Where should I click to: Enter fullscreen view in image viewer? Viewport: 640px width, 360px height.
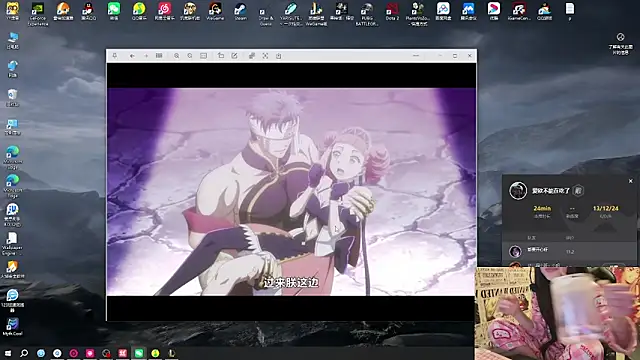click(265, 56)
